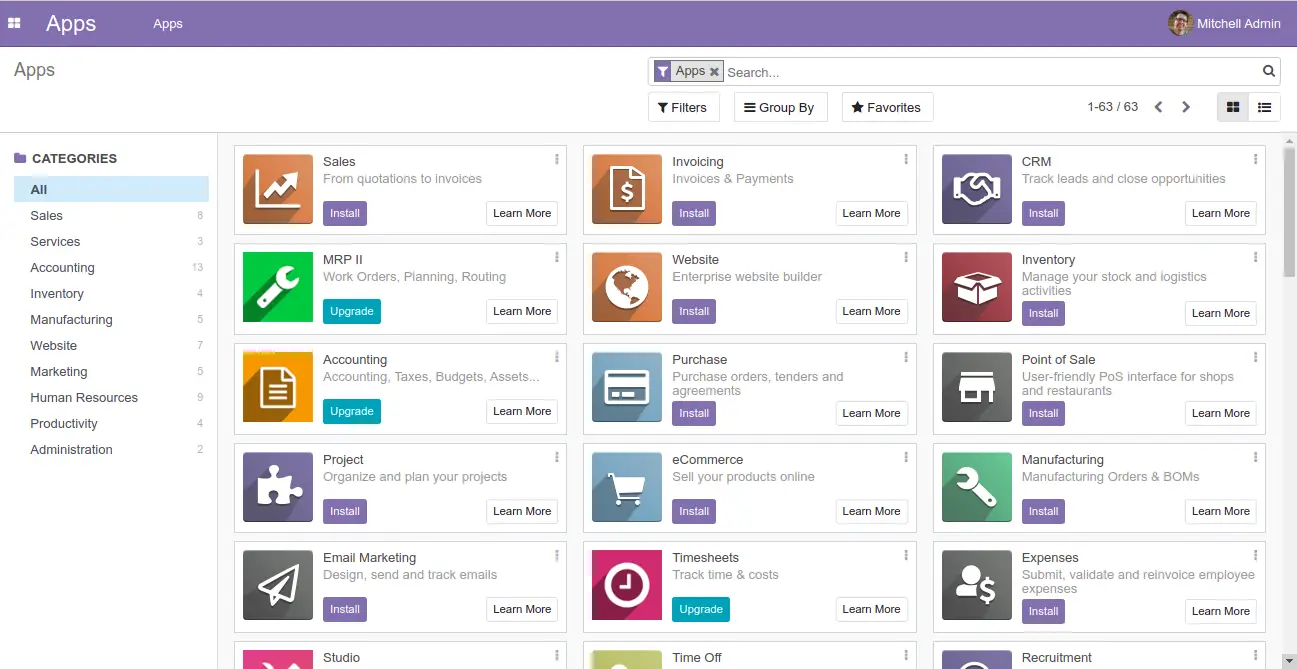The image size is (1297, 669).
Task: Click Mitchell Admin avatar
Action: tap(1180, 23)
